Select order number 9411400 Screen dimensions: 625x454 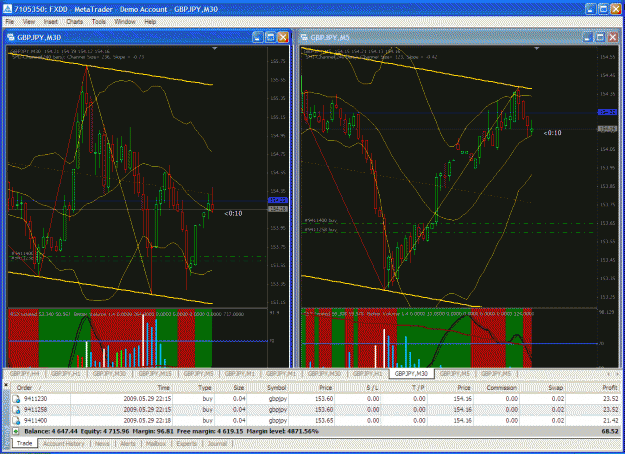[x=35, y=421]
